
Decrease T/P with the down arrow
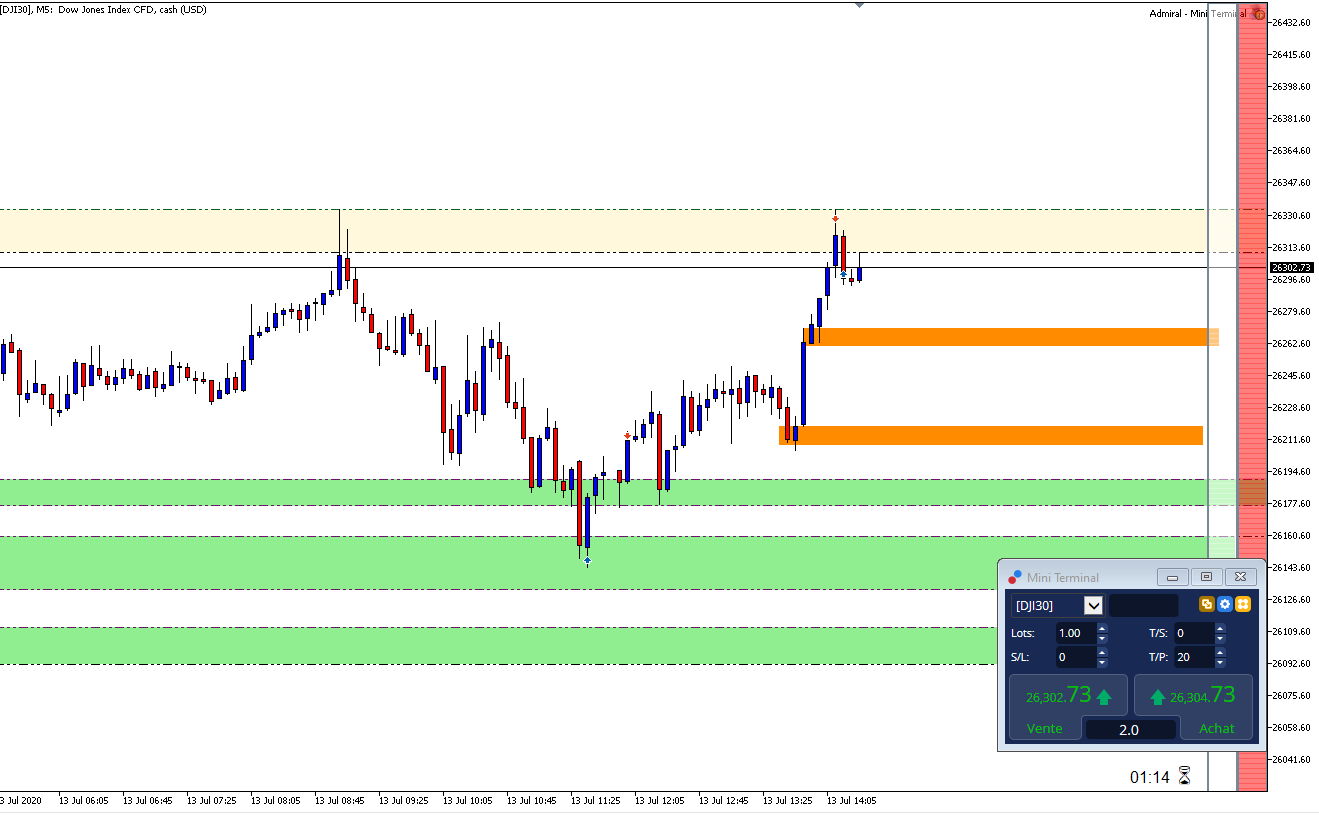coord(1220,662)
